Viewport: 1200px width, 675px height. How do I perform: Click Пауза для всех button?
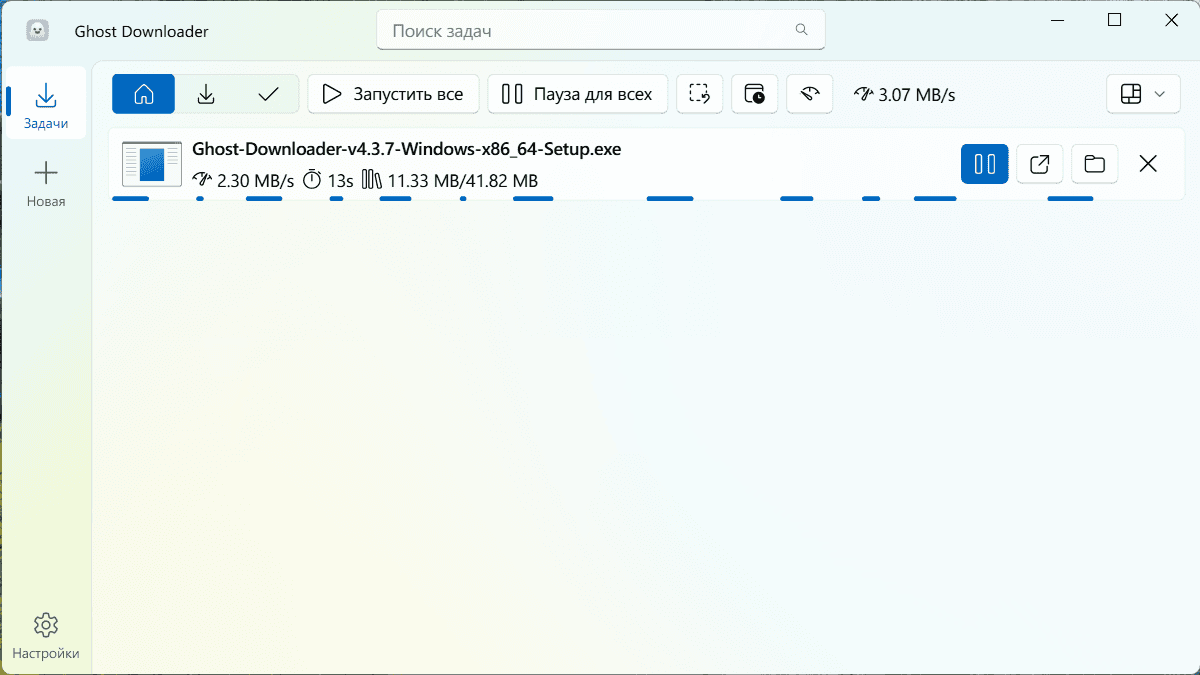tap(578, 94)
